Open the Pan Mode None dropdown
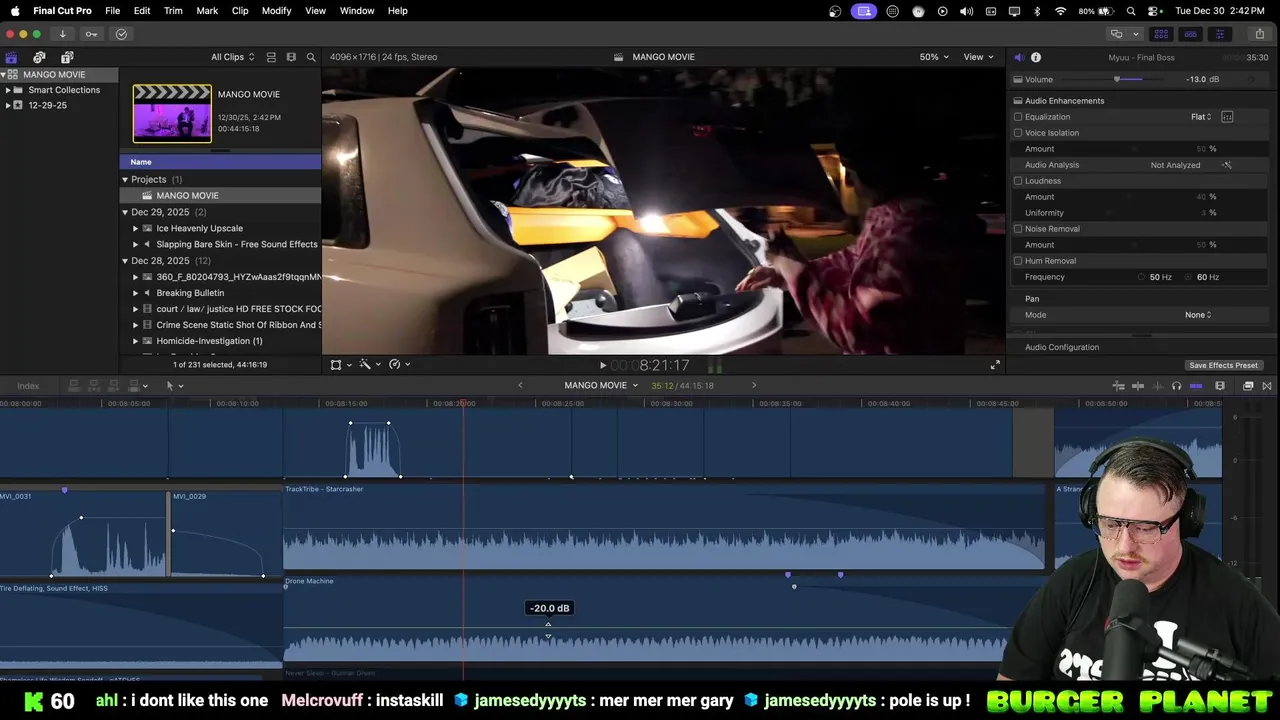 [x=1198, y=315]
